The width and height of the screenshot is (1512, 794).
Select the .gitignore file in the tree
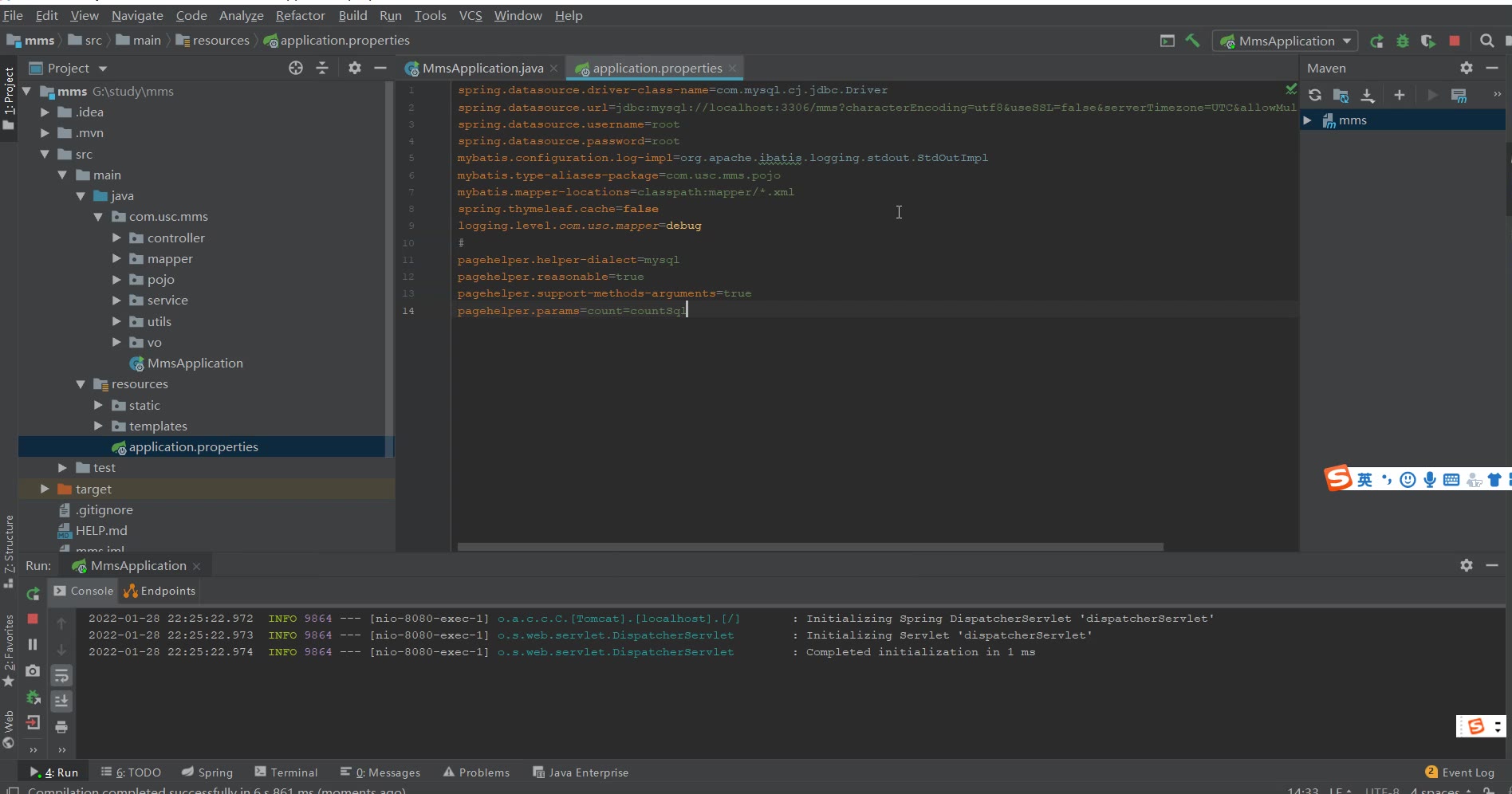104,510
